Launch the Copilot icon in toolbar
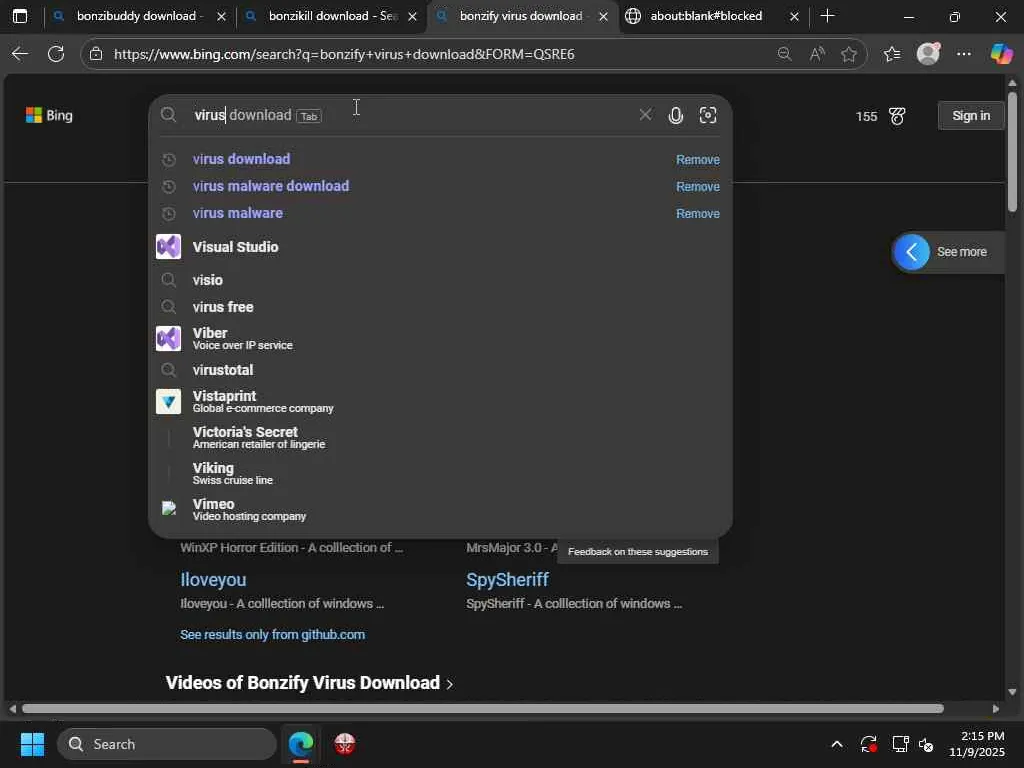This screenshot has width=1024, height=768. (x=1001, y=54)
